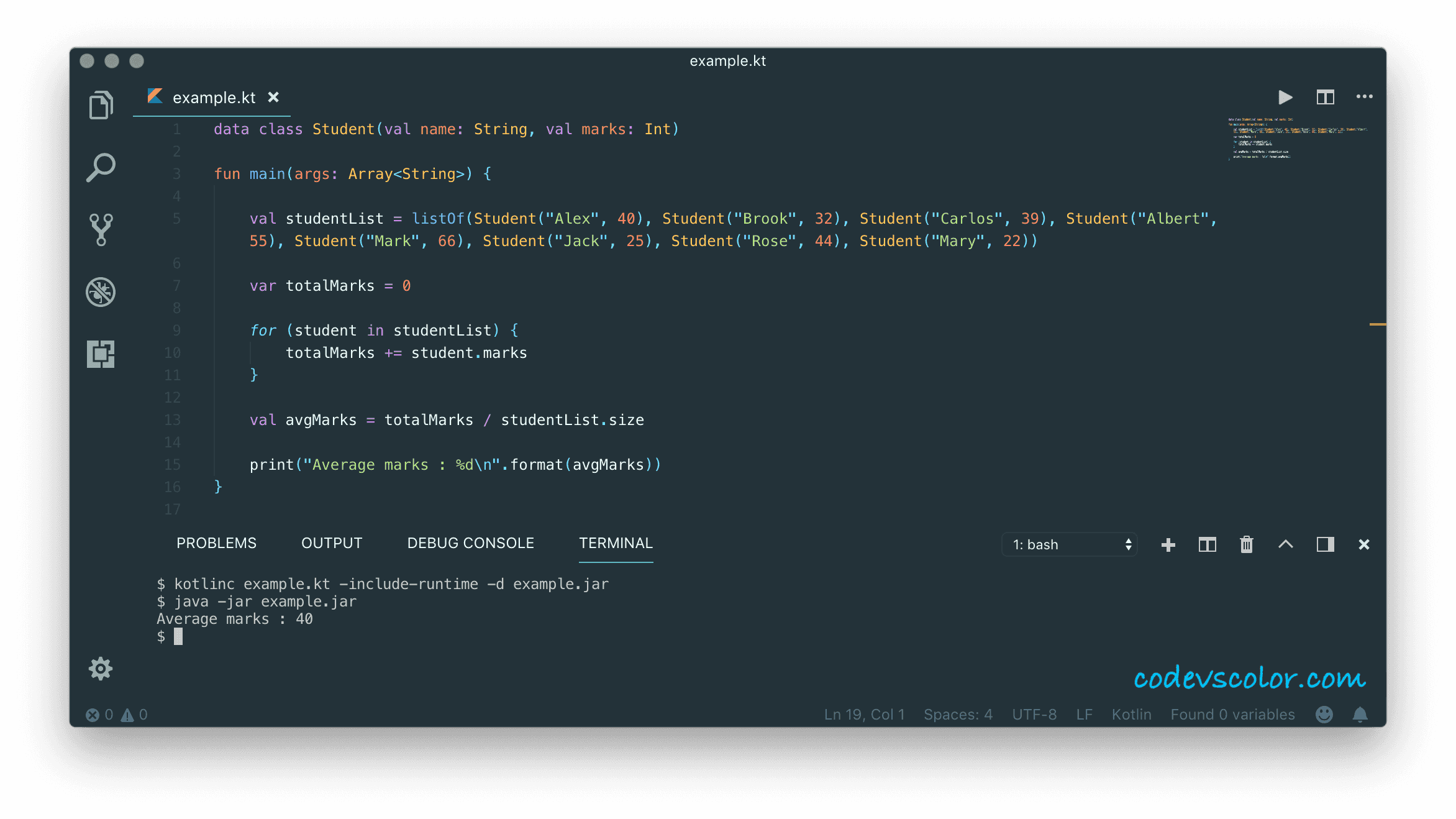Open the Search sidebar panel
The width and height of the screenshot is (1456, 819).
click(101, 167)
